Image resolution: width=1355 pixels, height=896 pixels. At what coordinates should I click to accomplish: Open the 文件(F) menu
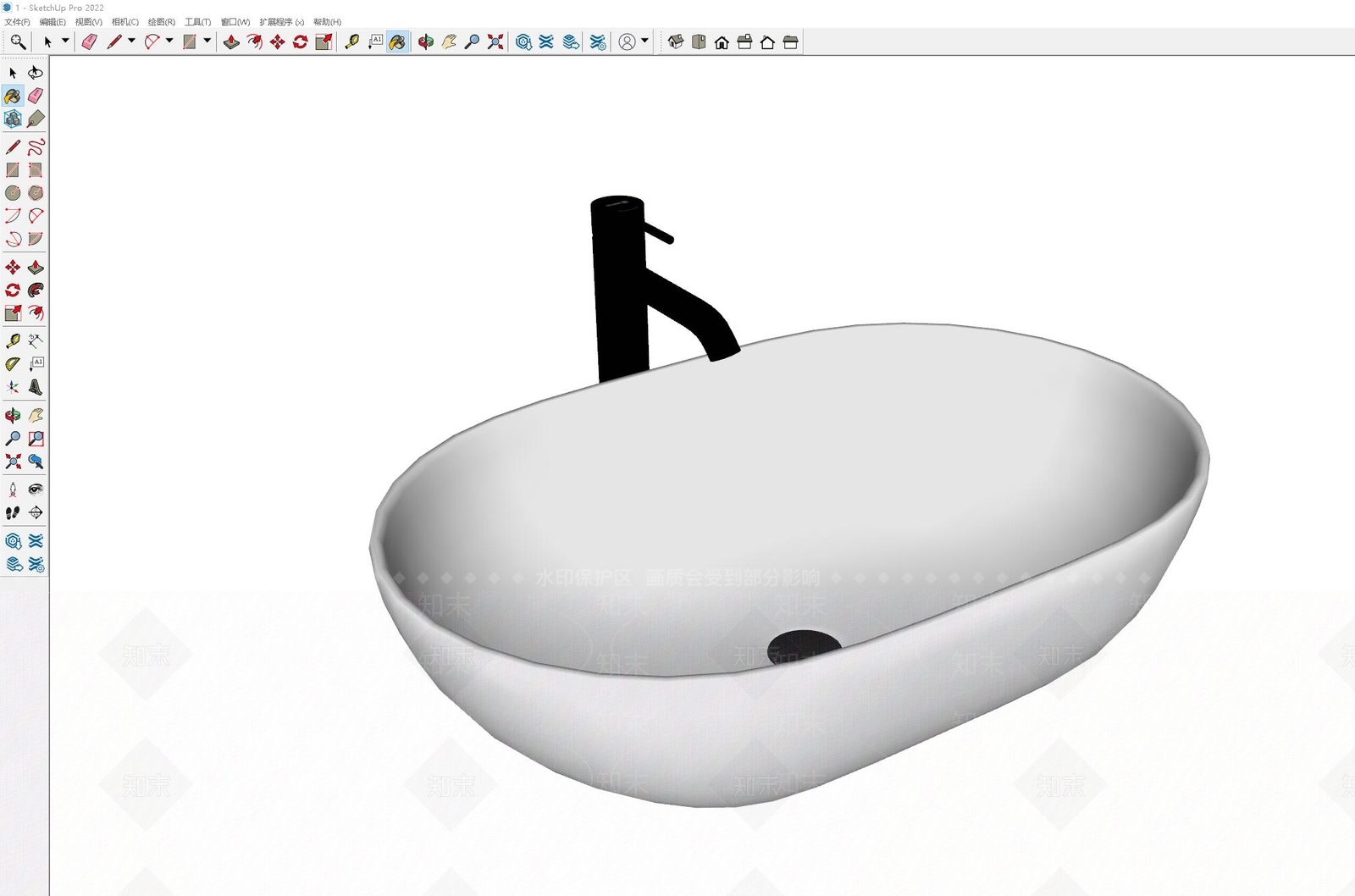pyautogui.click(x=17, y=22)
